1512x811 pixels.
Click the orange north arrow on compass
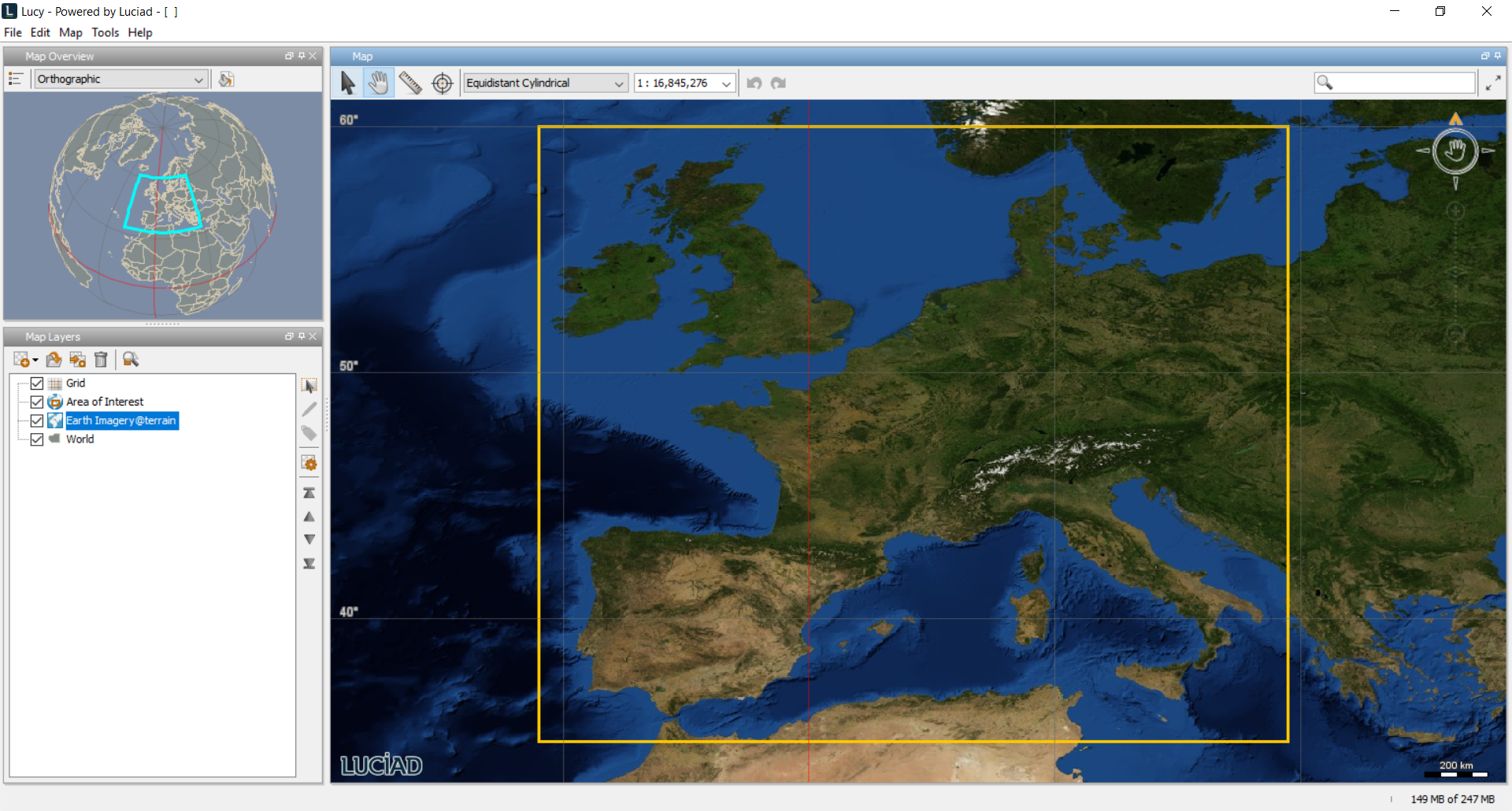tap(1456, 119)
